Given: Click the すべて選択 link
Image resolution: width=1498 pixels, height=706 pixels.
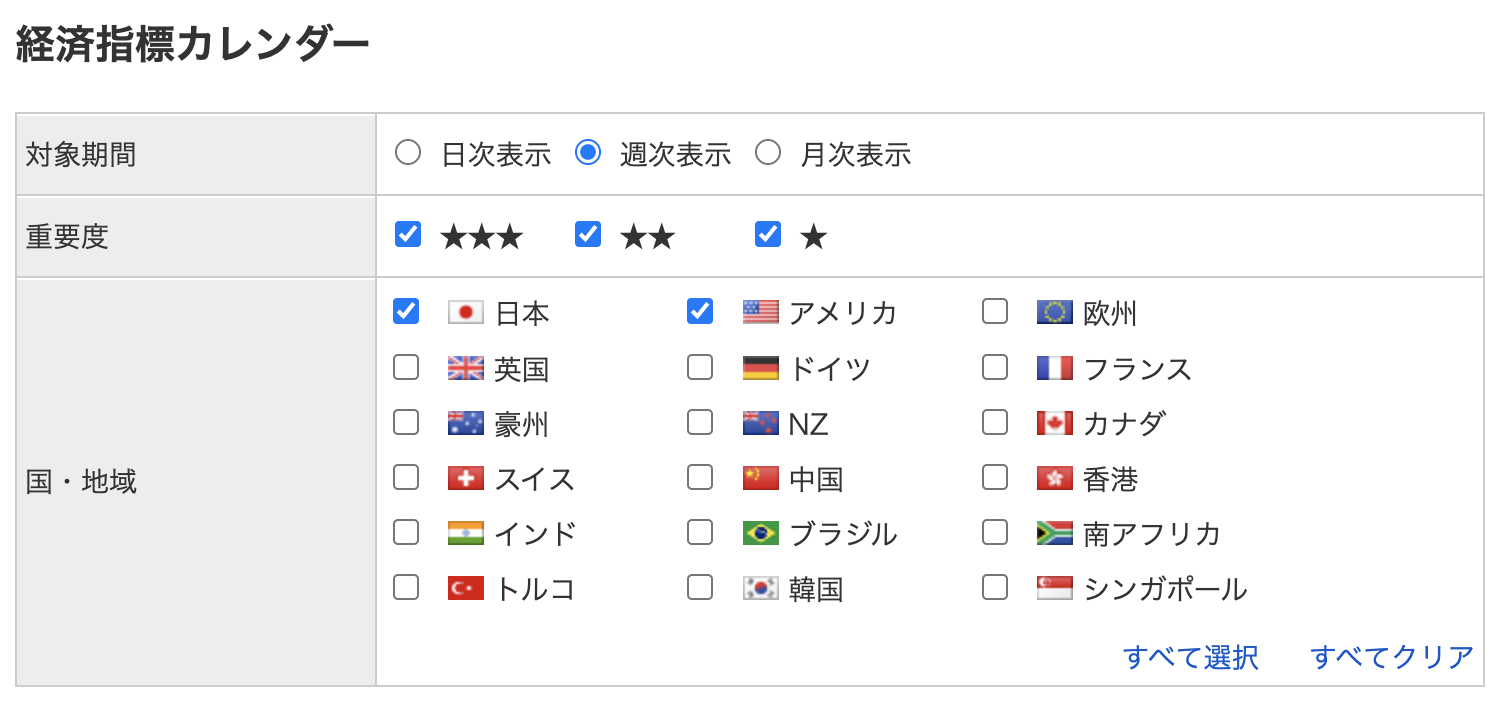Looking at the screenshot, I should click(1190, 657).
